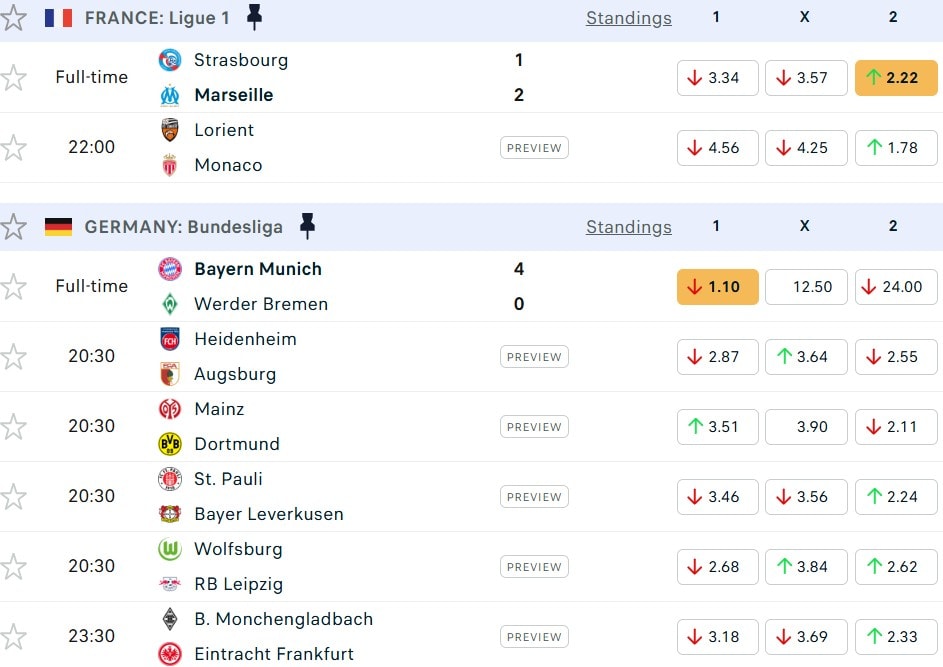Viewport: 943px width, 667px height.
Task: Toggle favorite star for Bundesliga league
Action: pos(14,227)
